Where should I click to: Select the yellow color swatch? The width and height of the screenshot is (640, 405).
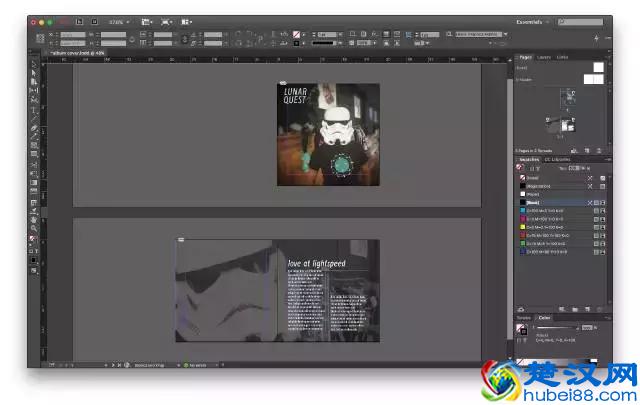(x=522, y=227)
